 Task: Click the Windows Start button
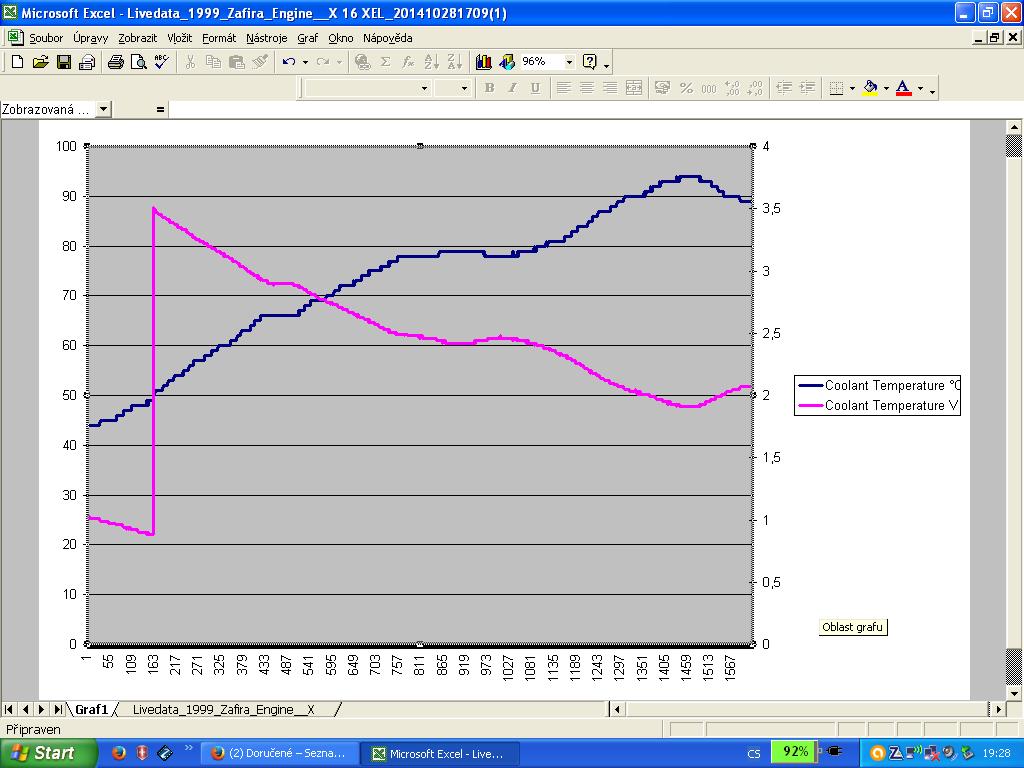click(x=48, y=753)
